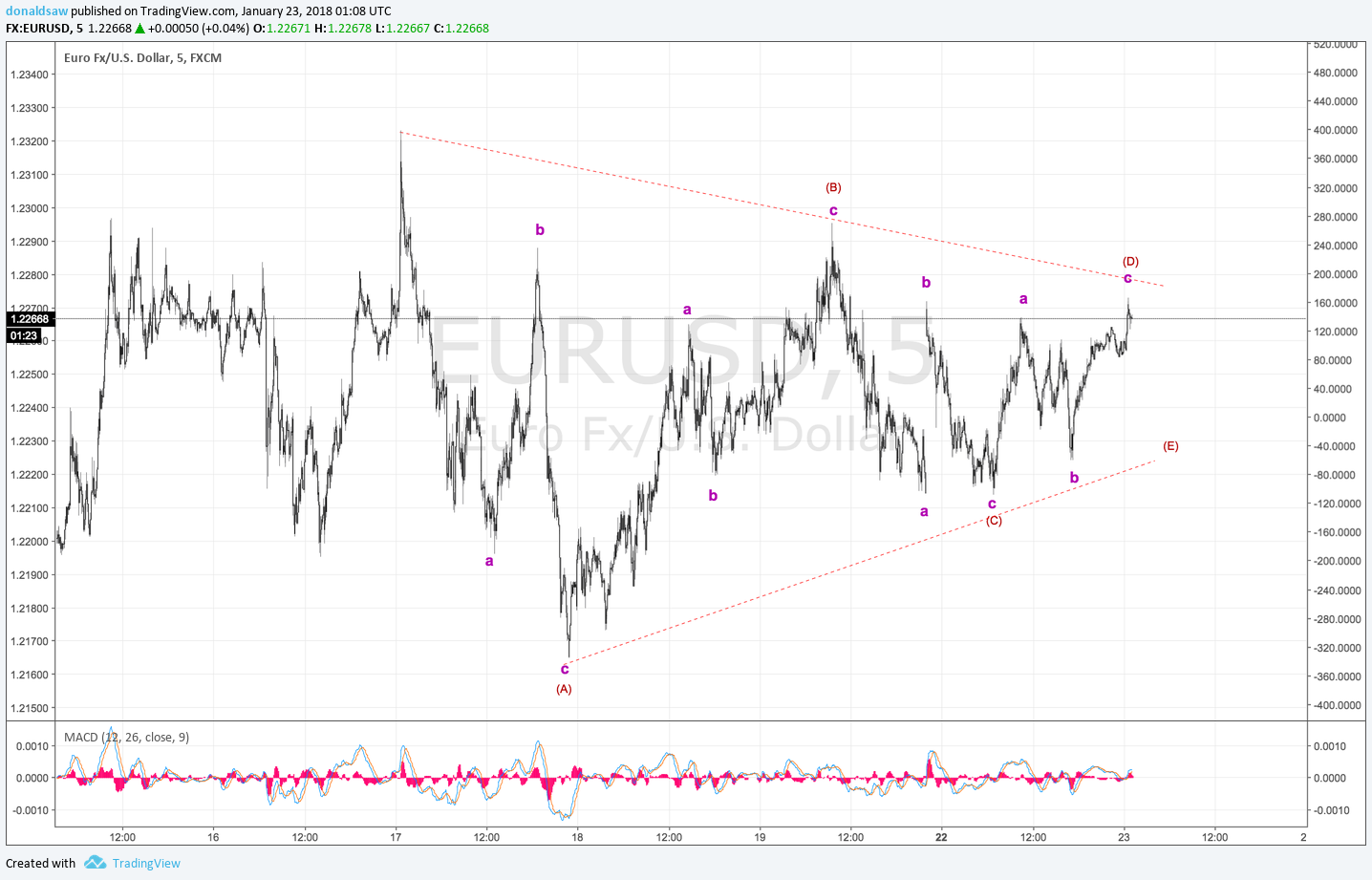Image resolution: width=1372 pixels, height=880 pixels.
Task: Click the MACD (12, 26, close, 9) legend
Action: [x=126, y=738]
